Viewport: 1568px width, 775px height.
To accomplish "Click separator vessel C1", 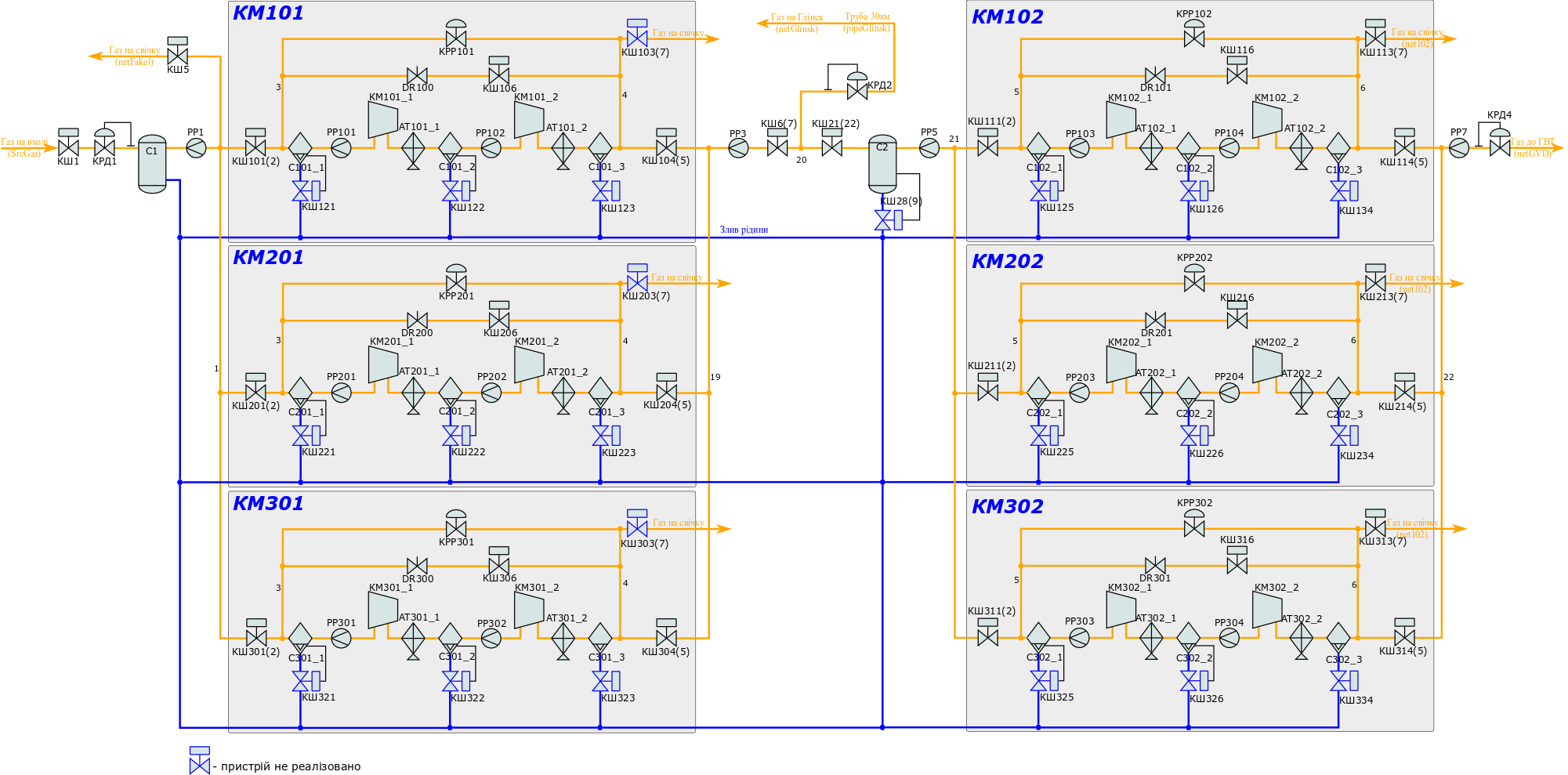I will click(152, 164).
